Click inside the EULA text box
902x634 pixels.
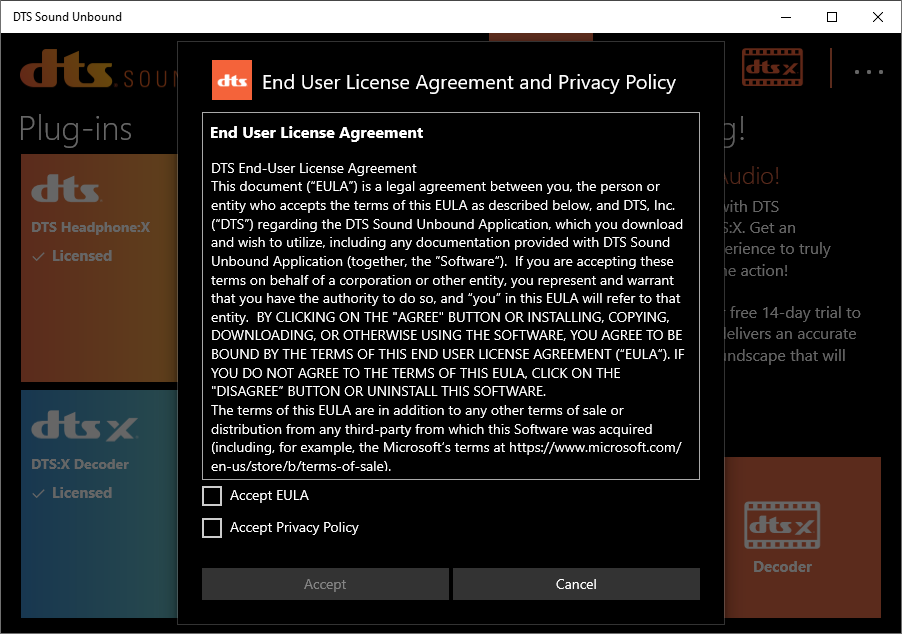450,296
